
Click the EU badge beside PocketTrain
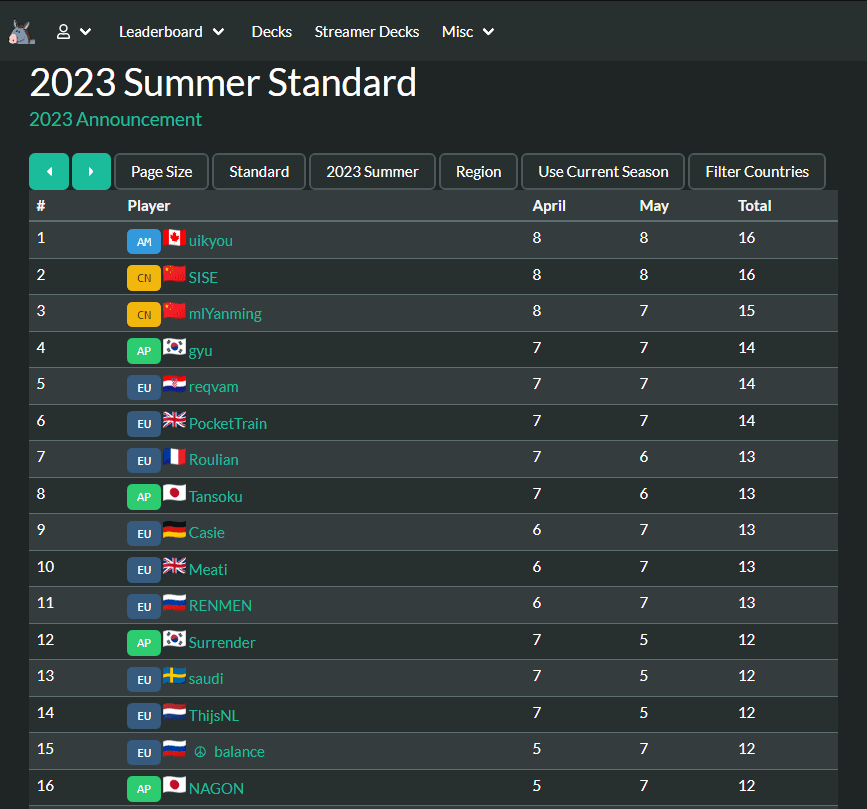(x=143, y=423)
